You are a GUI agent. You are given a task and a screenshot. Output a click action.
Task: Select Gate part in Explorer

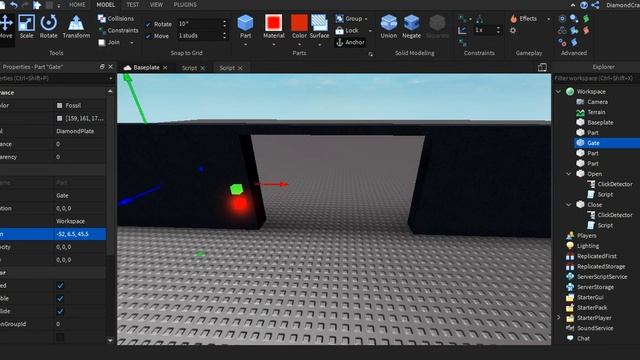point(593,143)
